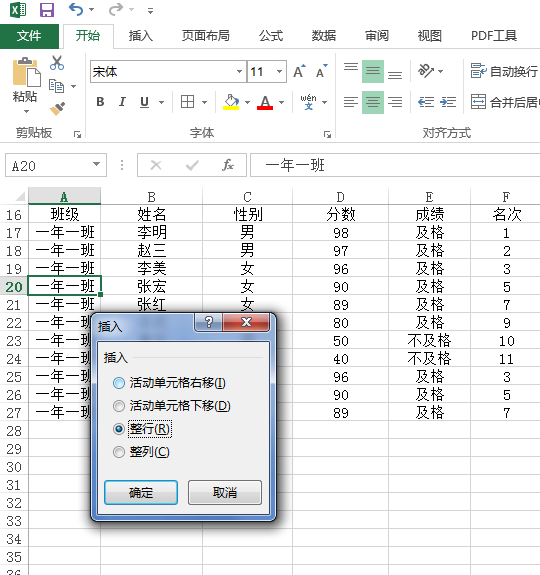Switch to the 视图 ribbon tab

coord(429,36)
